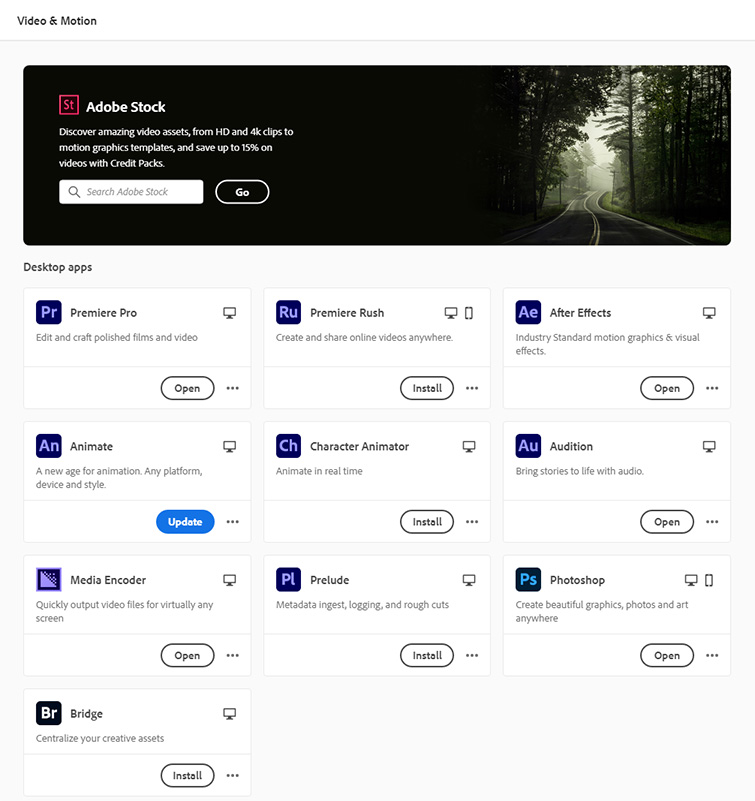Click the Premiere Pro app icon
Image resolution: width=755 pixels, height=801 pixels.
49,312
